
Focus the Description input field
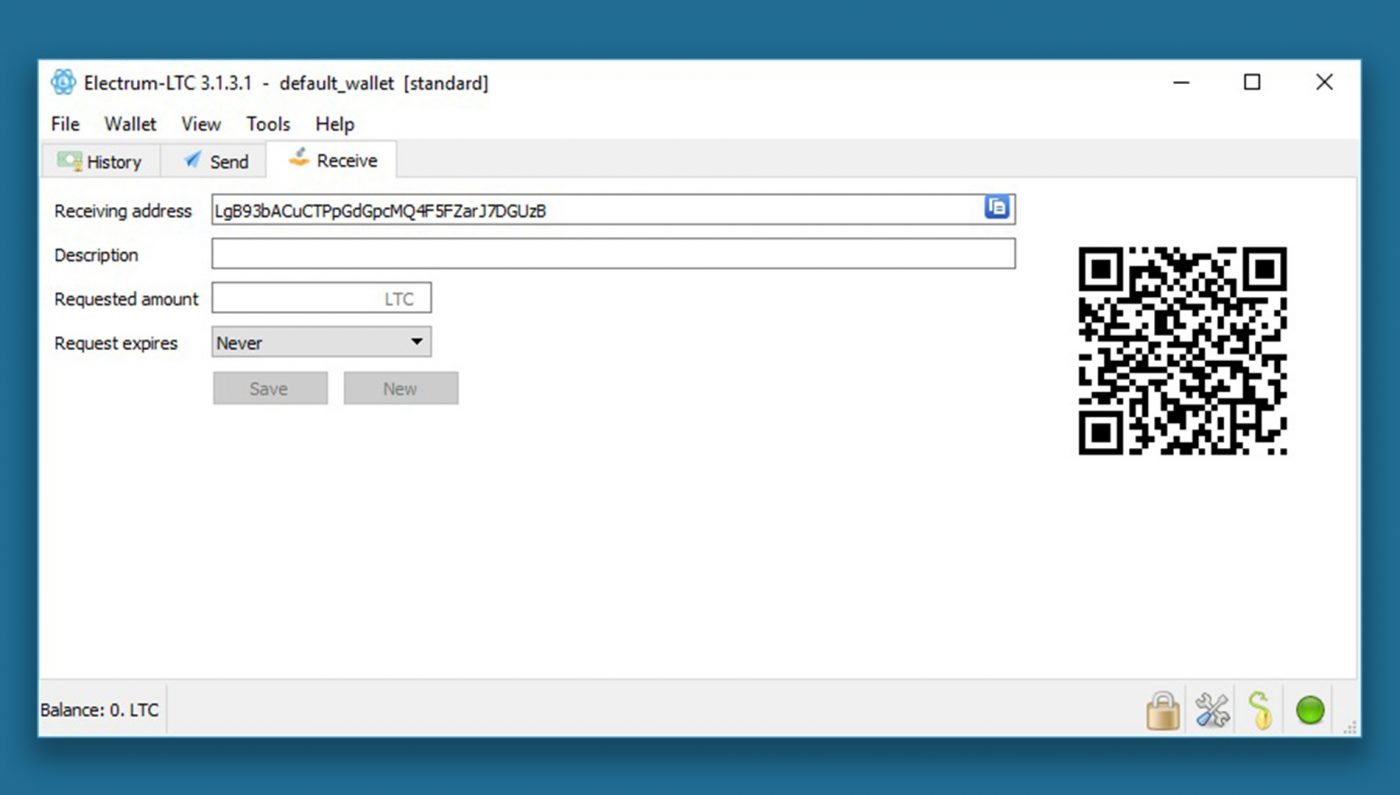613,253
